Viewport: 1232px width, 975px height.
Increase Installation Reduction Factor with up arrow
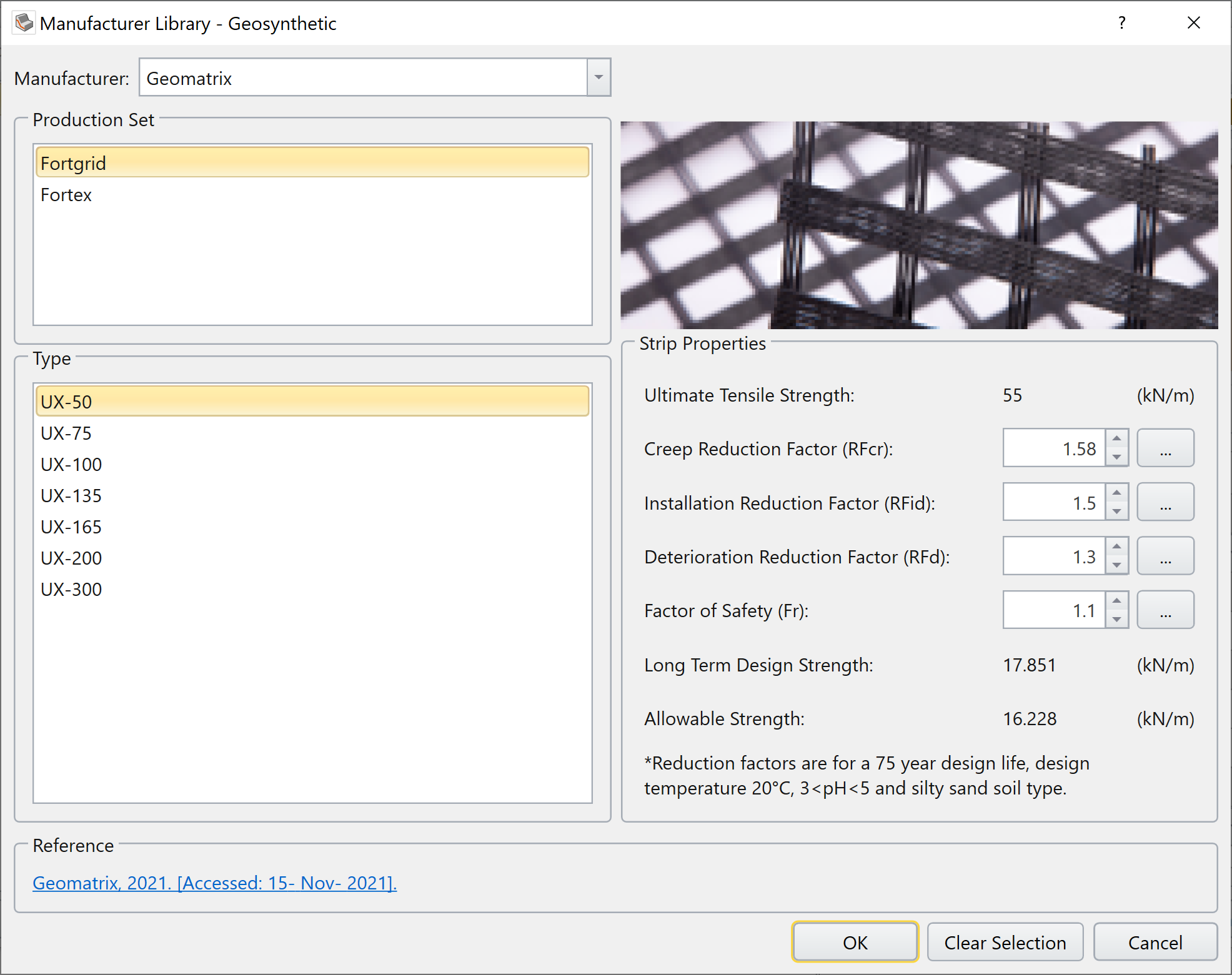pyautogui.click(x=1116, y=493)
